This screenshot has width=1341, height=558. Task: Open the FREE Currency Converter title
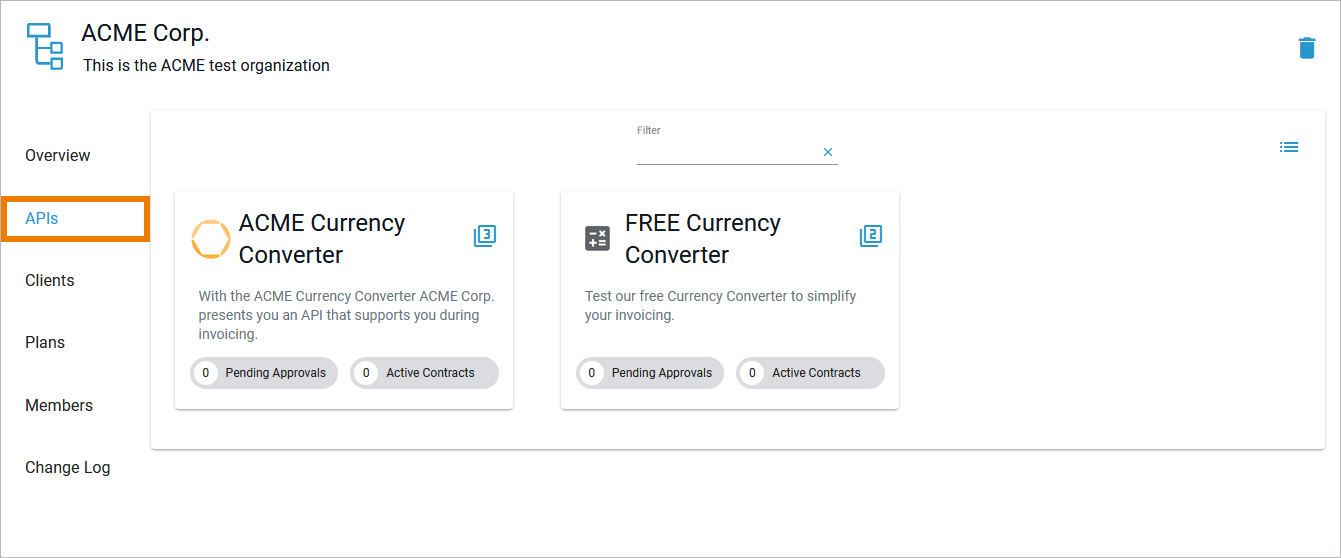click(x=702, y=239)
